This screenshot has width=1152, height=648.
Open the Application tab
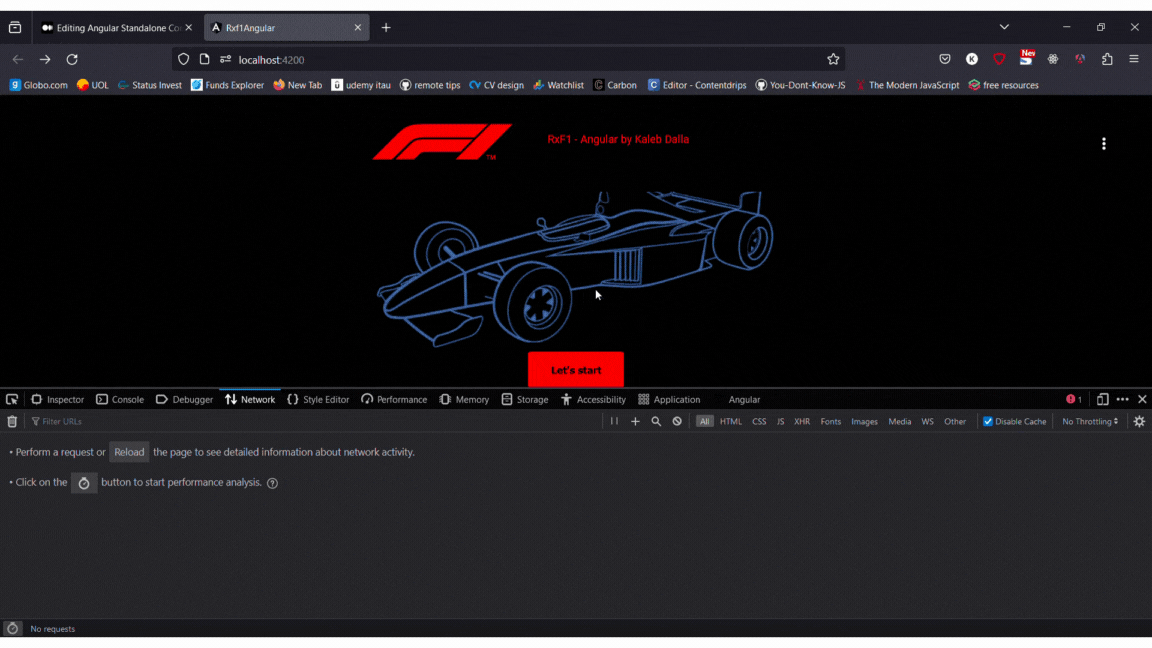pyautogui.click(x=669, y=400)
